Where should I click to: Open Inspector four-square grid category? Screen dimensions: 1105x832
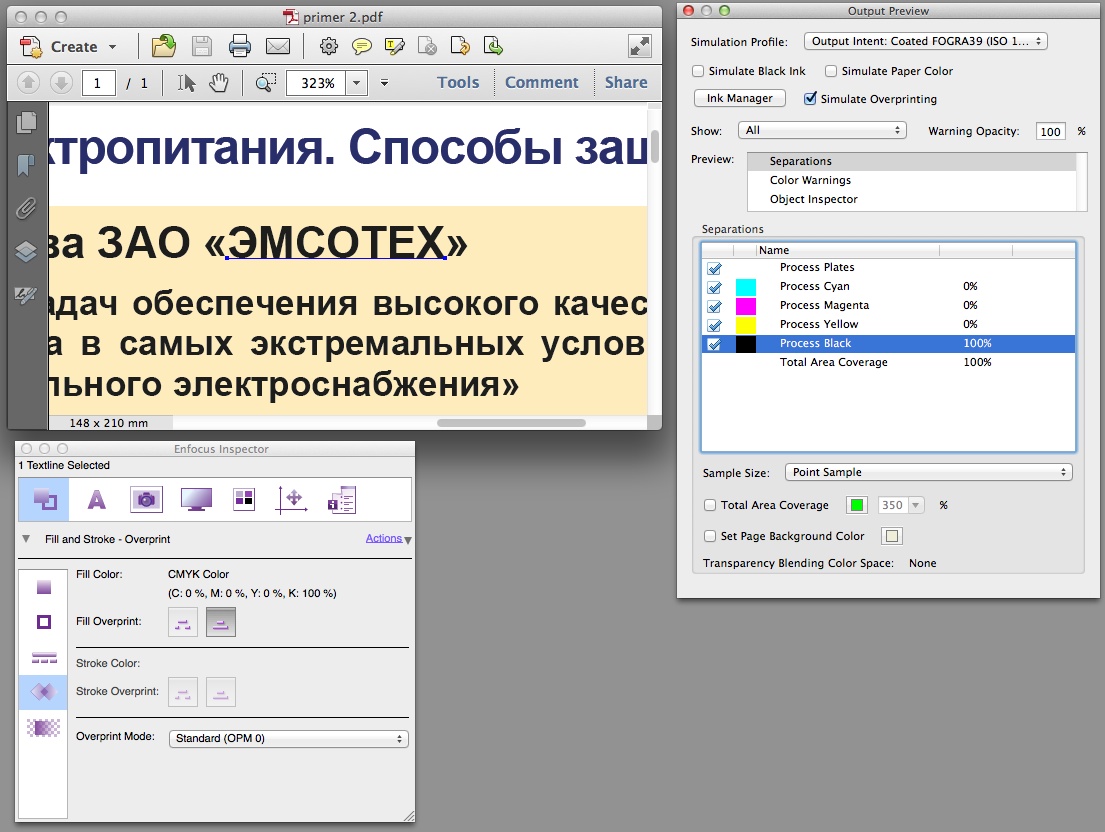[x=244, y=499]
